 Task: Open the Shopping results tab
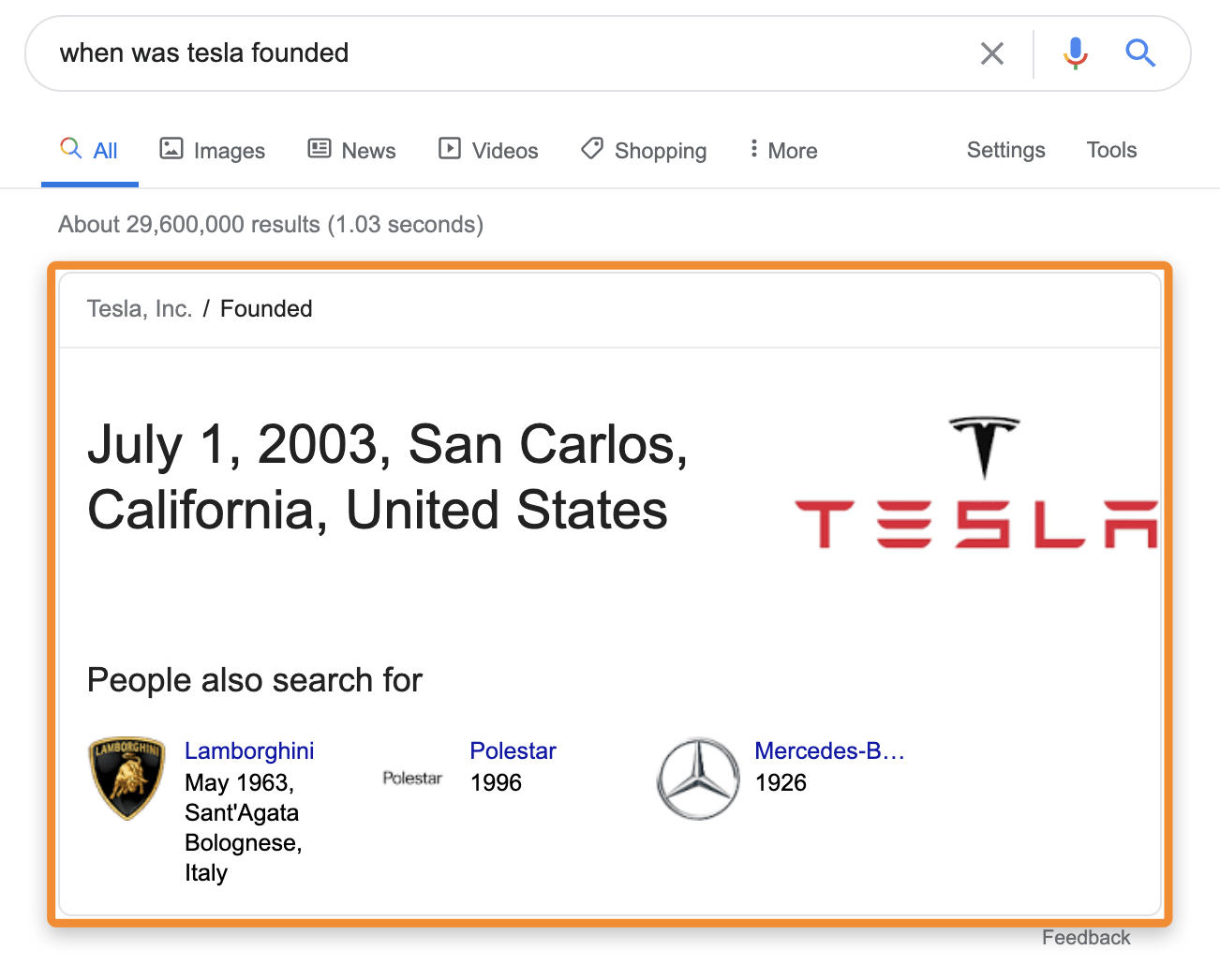[644, 151]
